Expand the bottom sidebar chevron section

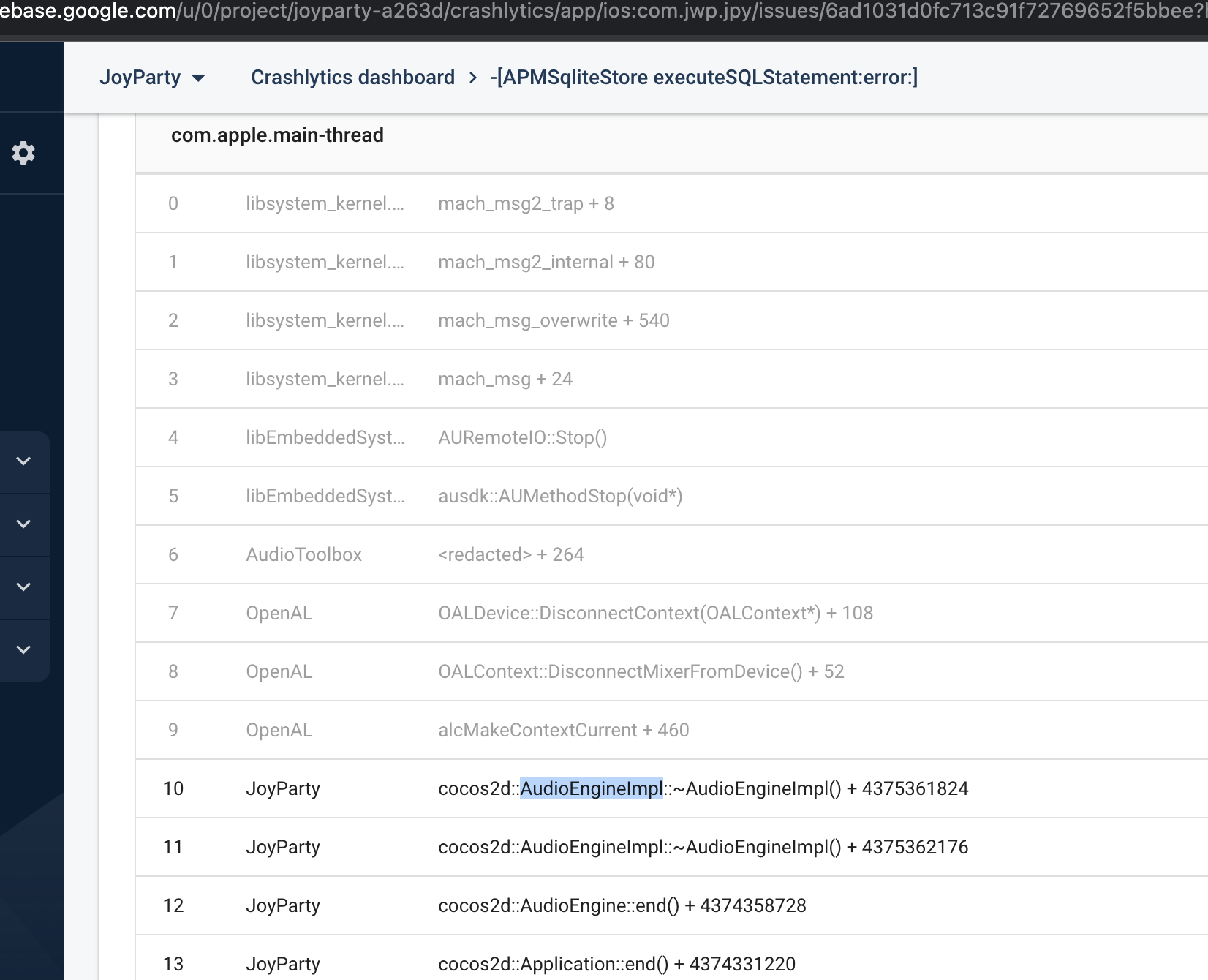[23, 648]
